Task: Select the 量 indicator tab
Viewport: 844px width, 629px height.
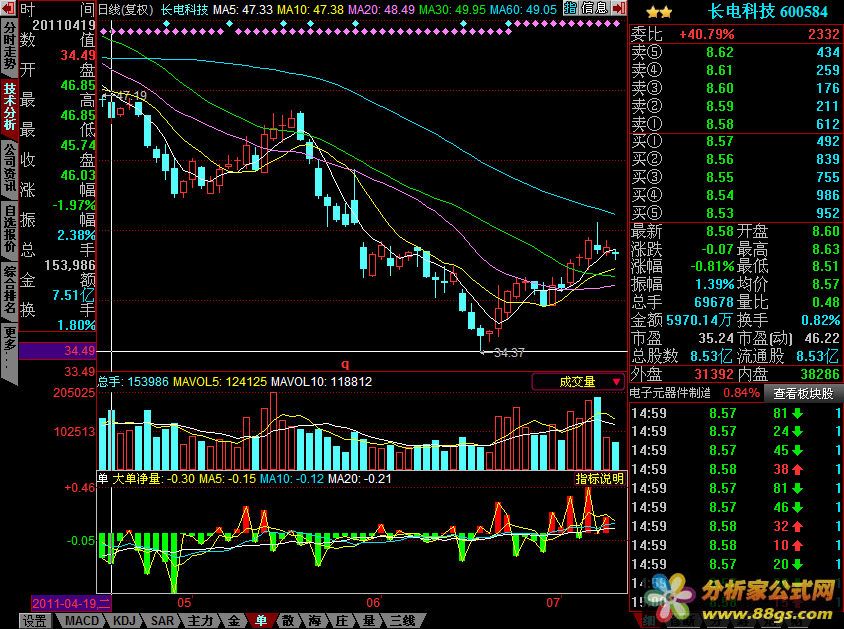Action: point(369,621)
